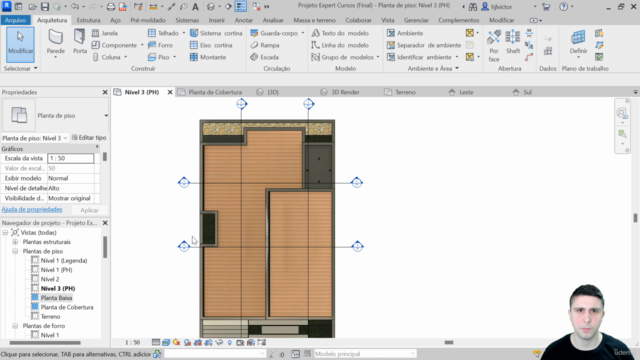Click the save icon in quick access toolbar

point(45,7)
